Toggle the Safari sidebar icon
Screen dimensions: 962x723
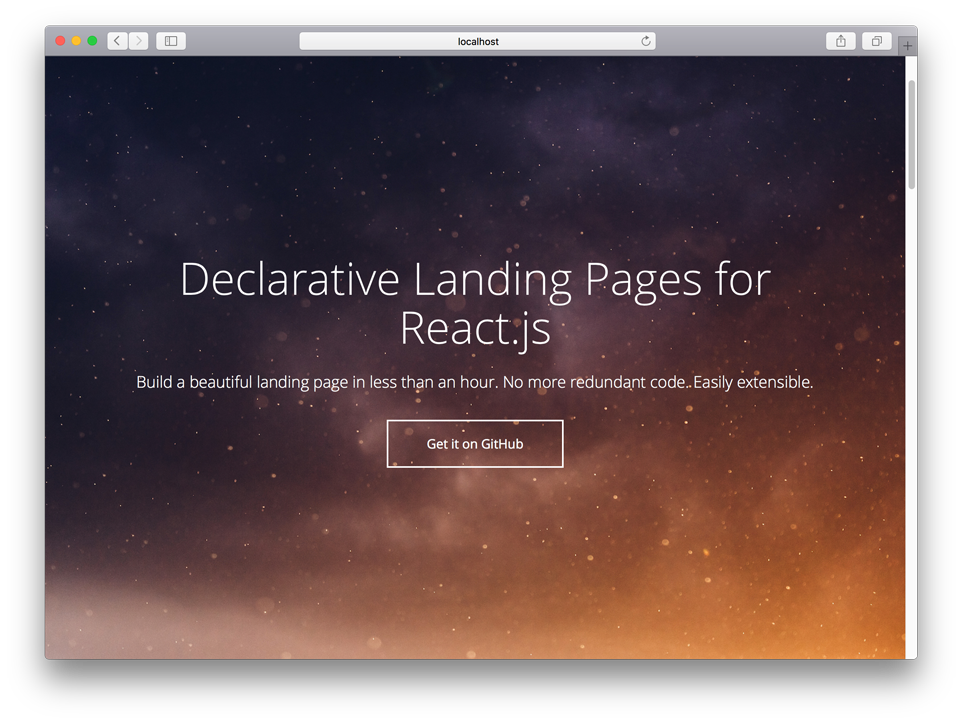[171, 41]
